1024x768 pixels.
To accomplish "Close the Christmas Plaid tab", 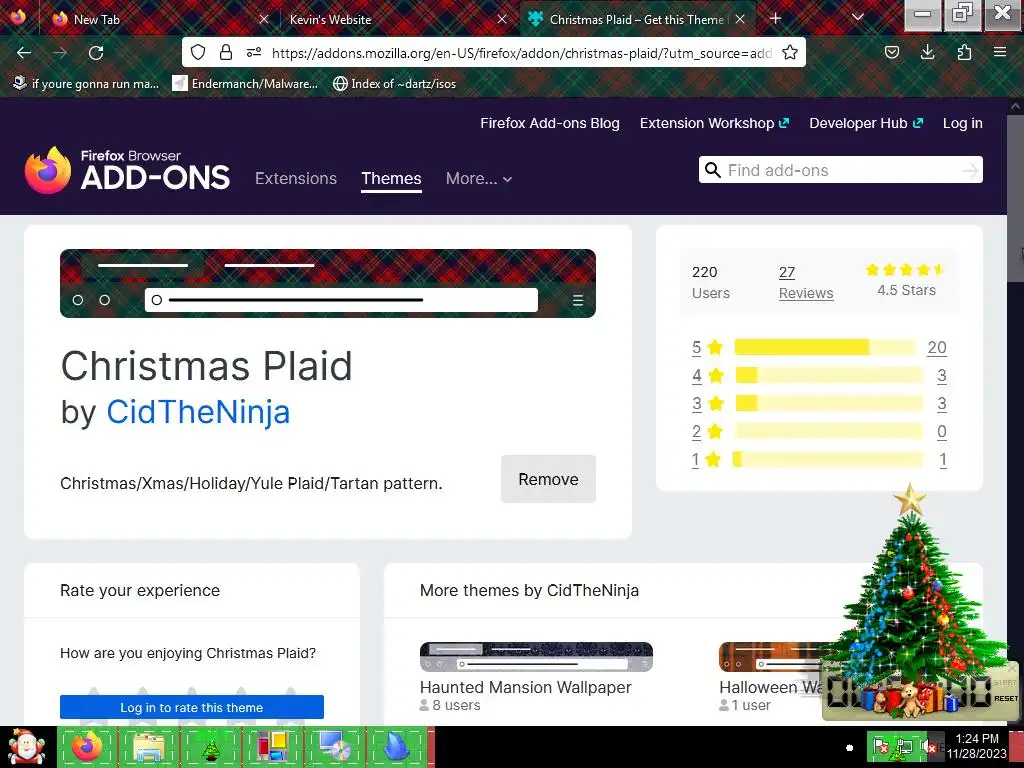I will pyautogui.click(x=740, y=20).
